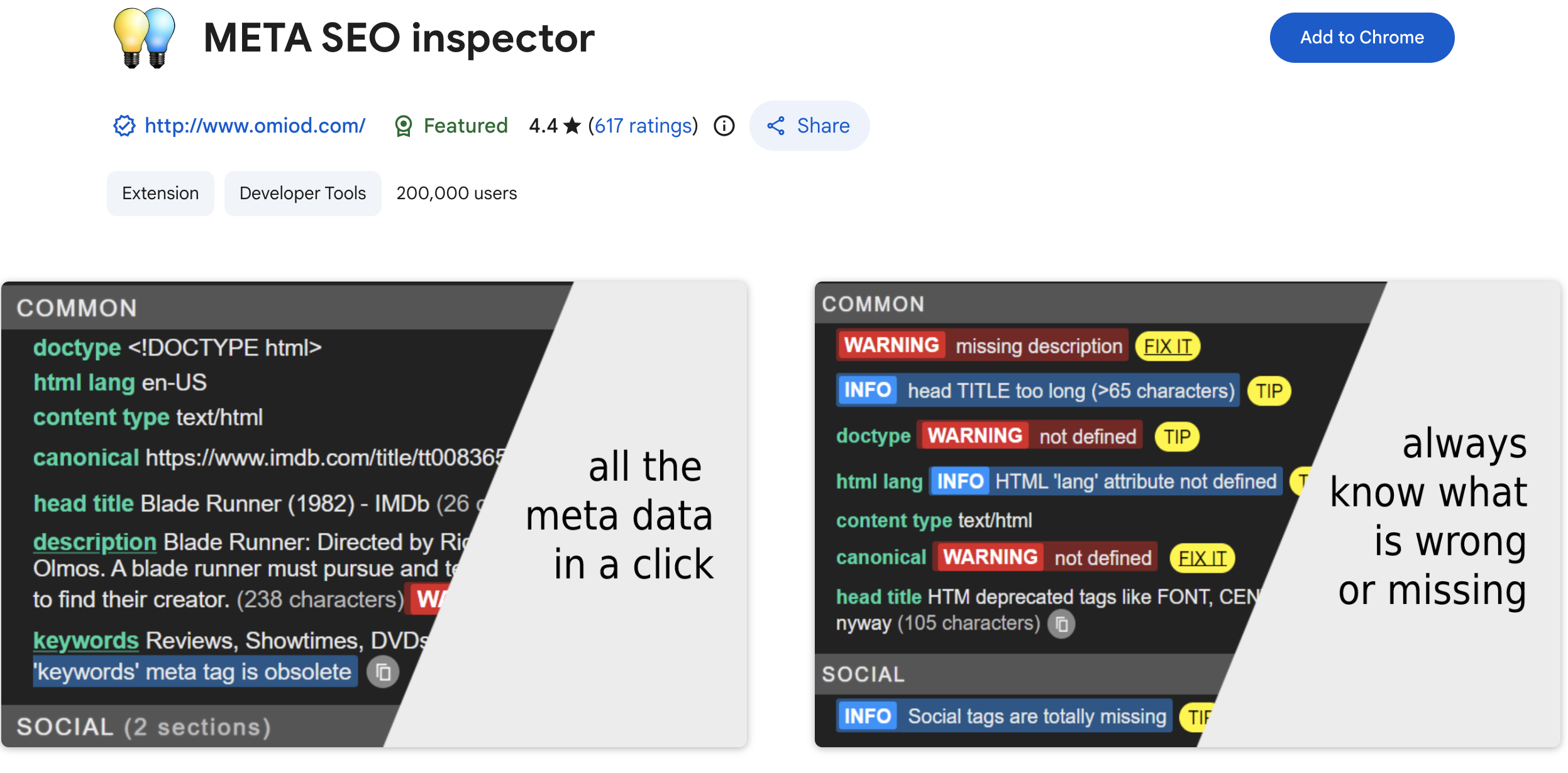The height and width of the screenshot is (773, 1568).
Task: Click Add to Chrome
Action: point(1362,37)
